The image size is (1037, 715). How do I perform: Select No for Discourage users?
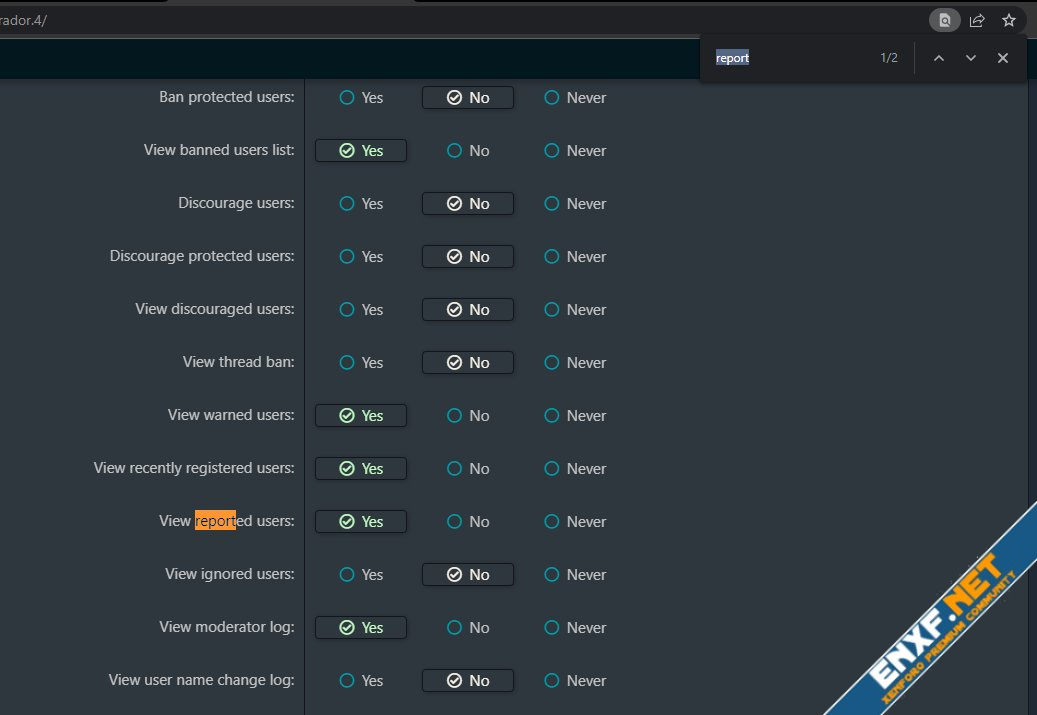coord(468,204)
